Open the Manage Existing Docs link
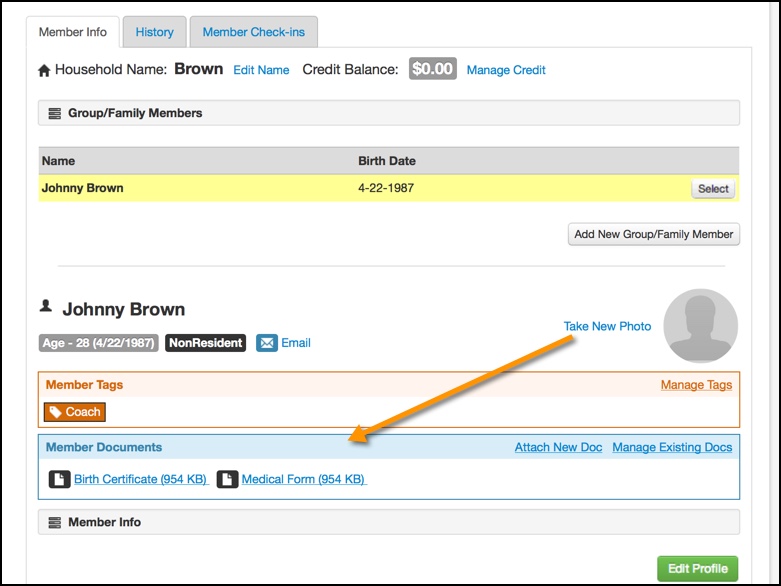Image resolution: width=781 pixels, height=586 pixels. coord(672,447)
